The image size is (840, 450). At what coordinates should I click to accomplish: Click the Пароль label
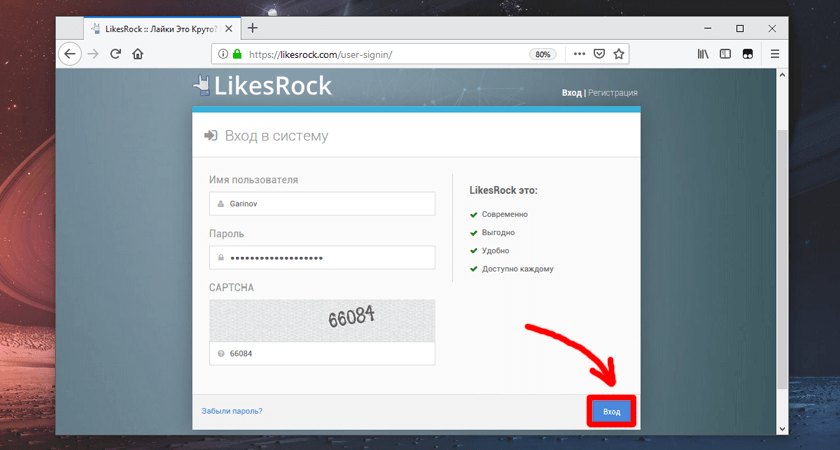[x=227, y=234]
